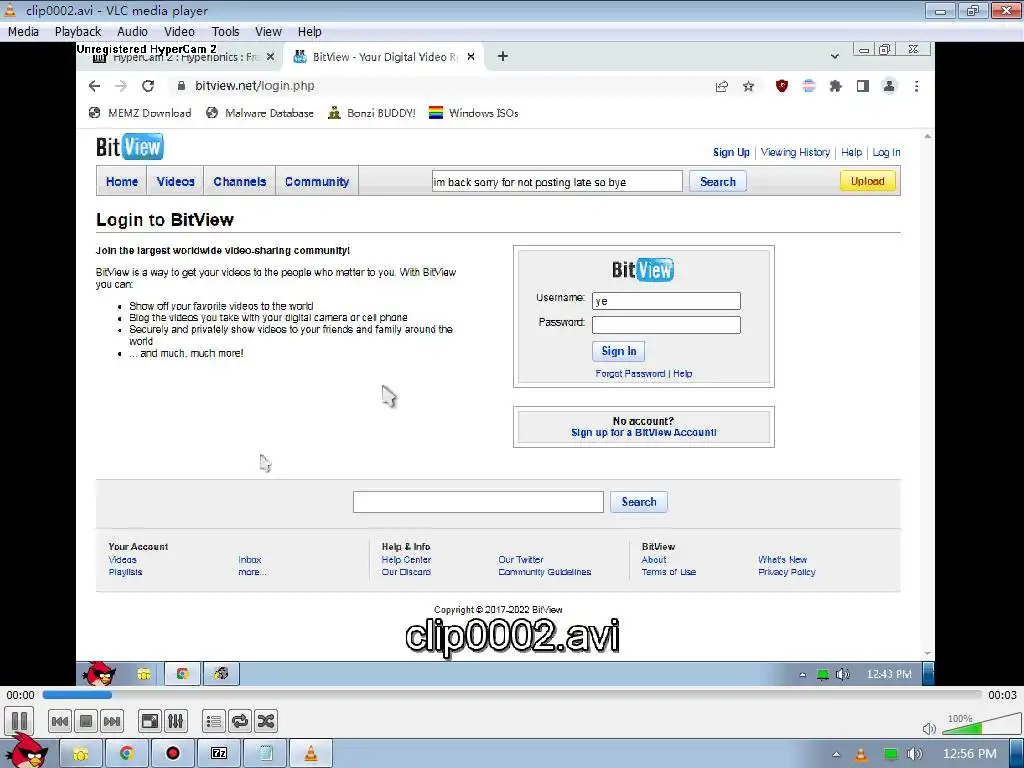The width and height of the screenshot is (1024, 768).
Task: Toggle loop mode in VLC
Action: click(x=240, y=722)
